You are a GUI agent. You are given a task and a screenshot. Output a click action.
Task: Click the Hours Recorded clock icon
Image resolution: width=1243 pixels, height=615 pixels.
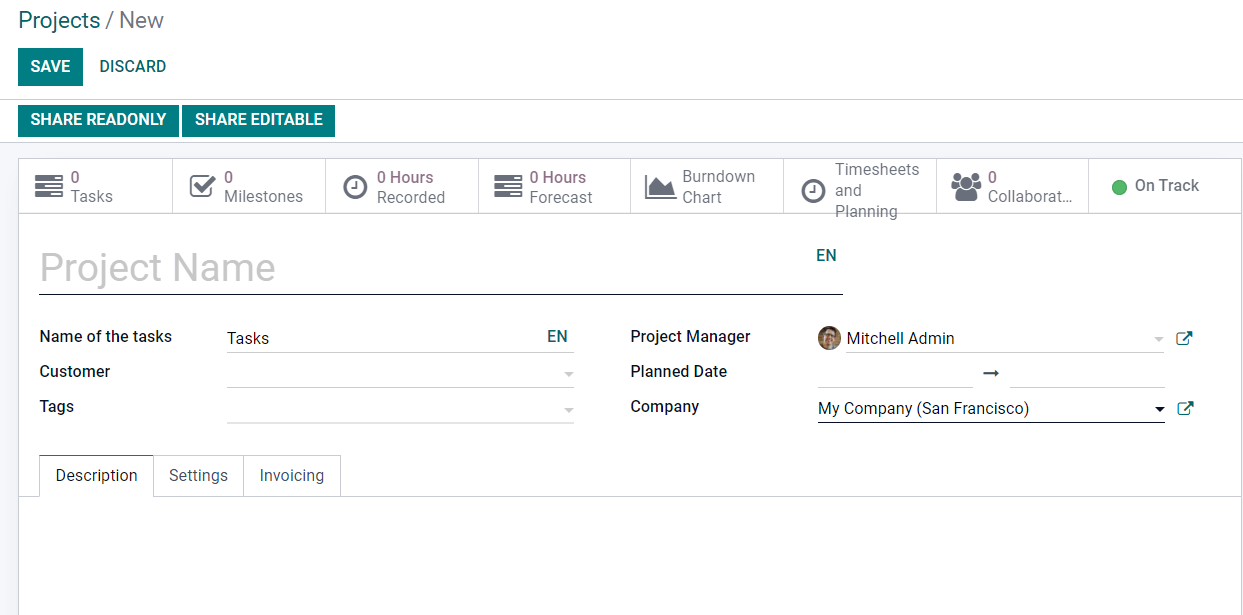(x=355, y=187)
